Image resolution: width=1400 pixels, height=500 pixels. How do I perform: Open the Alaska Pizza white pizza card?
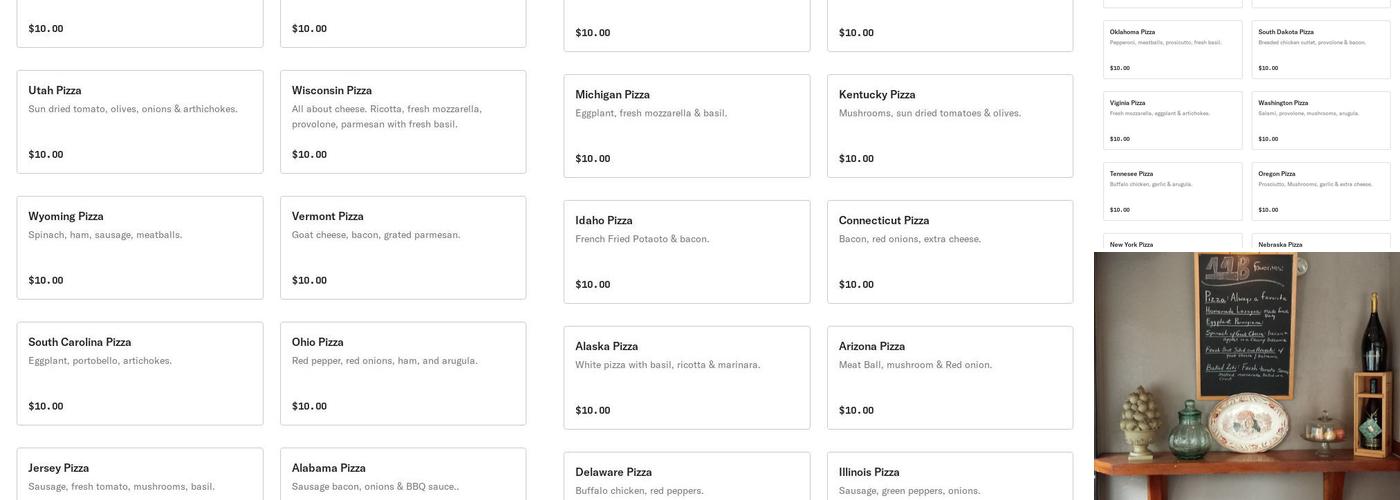[687, 378]
